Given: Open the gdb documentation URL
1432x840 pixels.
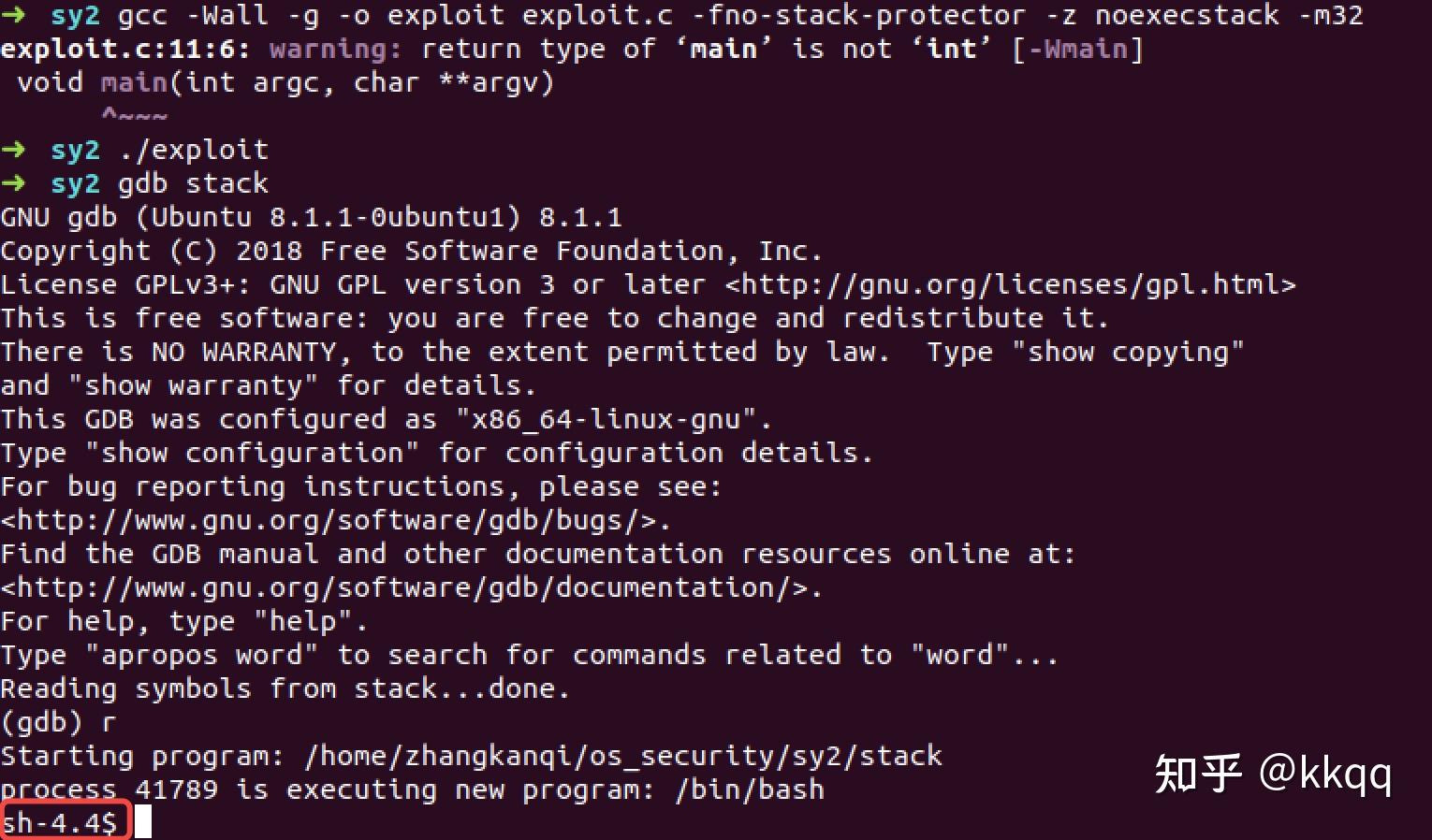Looking at the screenshot, I should coord(411,587).
